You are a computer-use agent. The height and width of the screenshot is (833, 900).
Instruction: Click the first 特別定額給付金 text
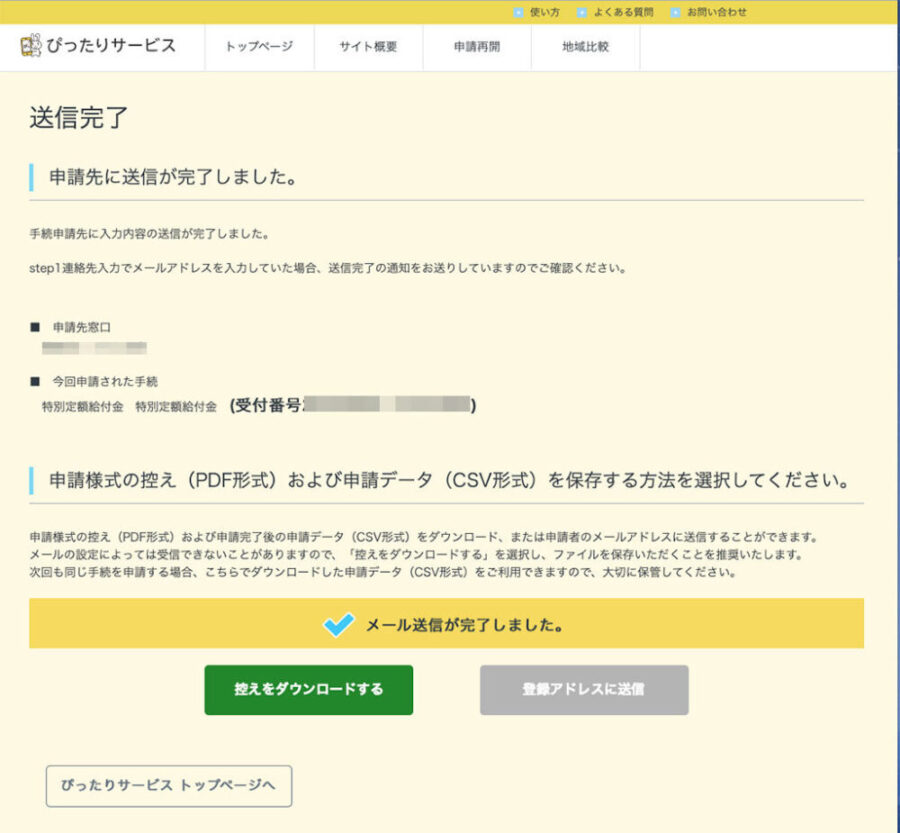pyautogui.click(x=83, y=406)
